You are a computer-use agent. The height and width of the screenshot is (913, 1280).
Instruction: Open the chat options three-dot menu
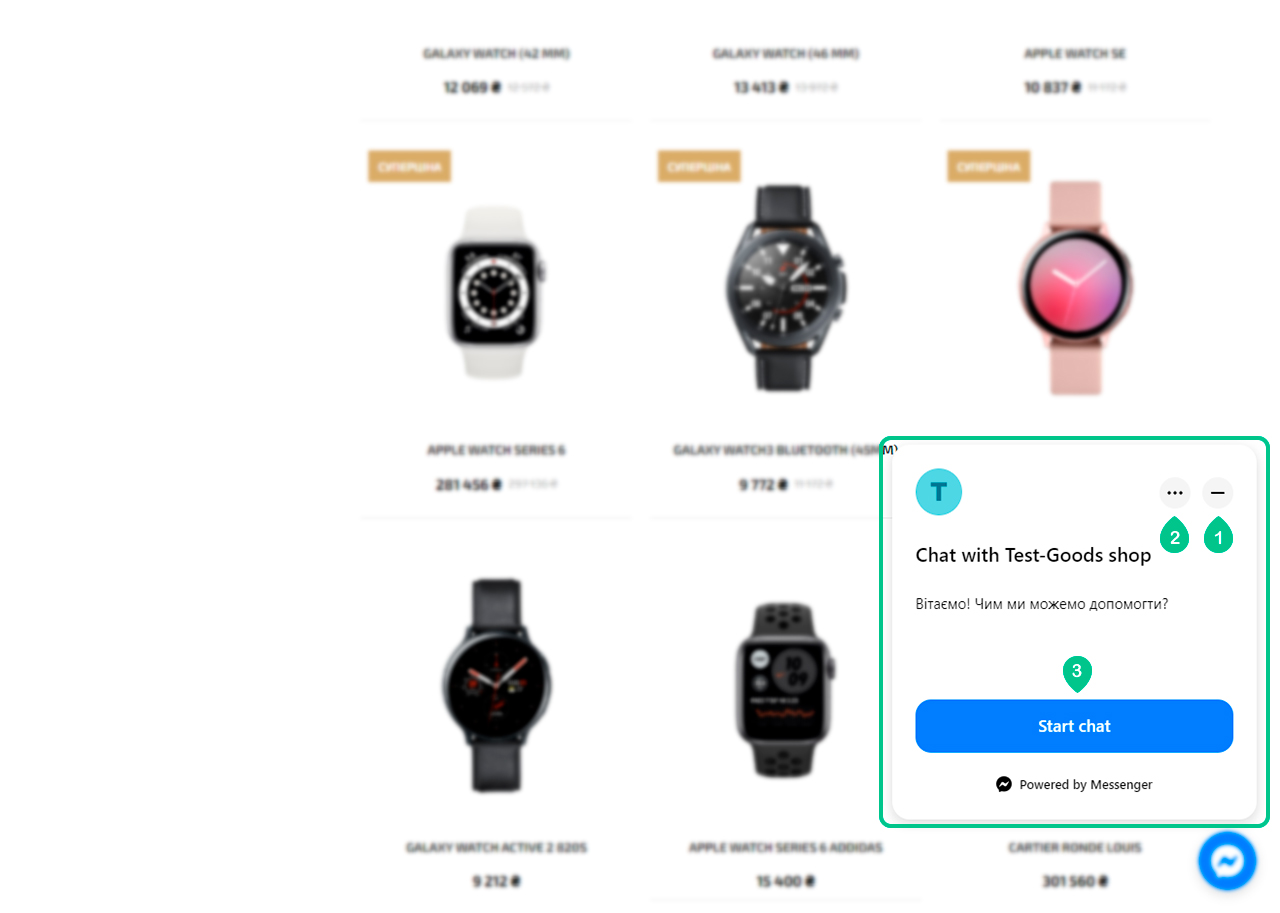pos(1175,493)
